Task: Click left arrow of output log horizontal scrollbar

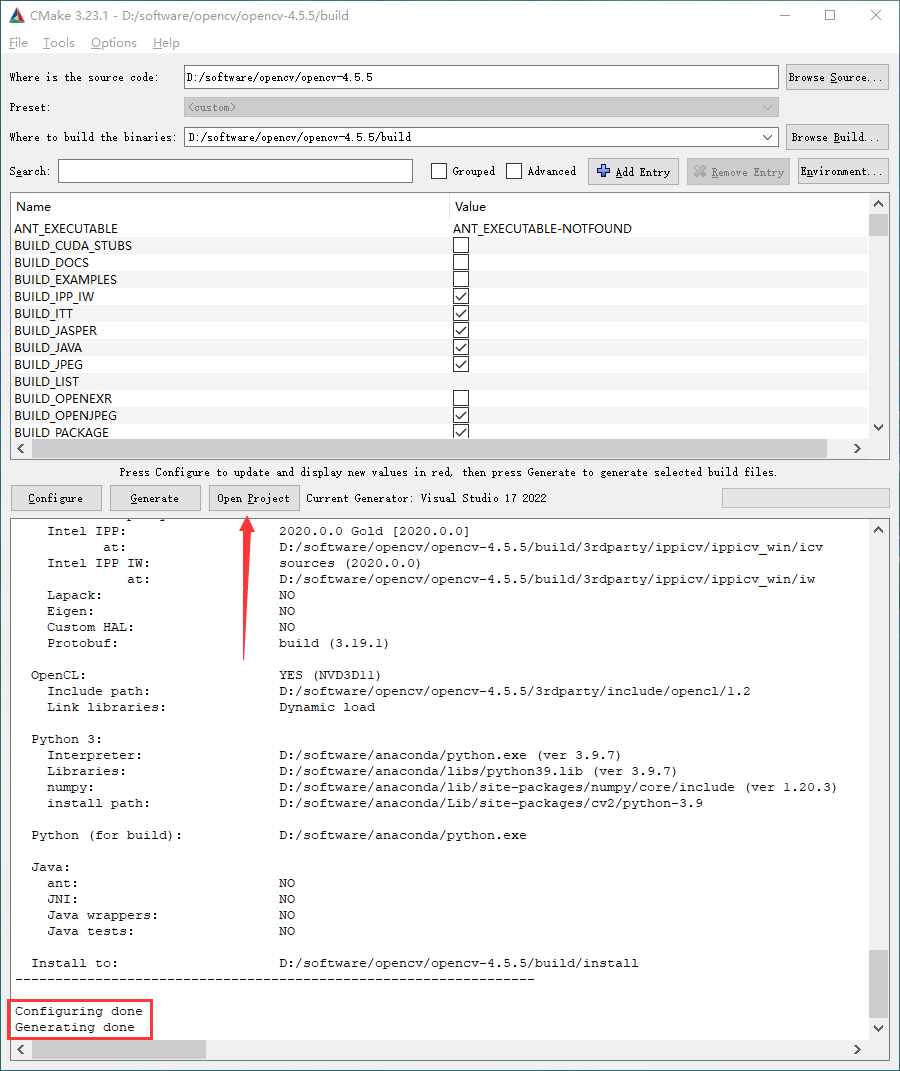Action: point(21,1049)
